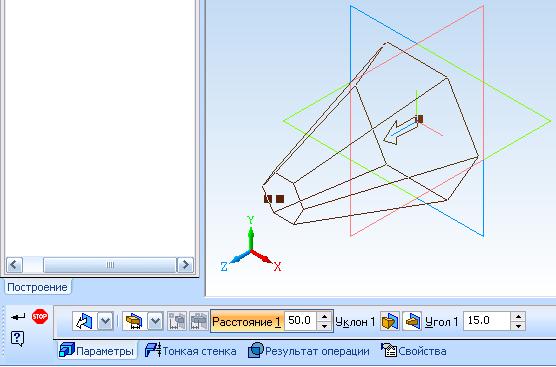Click the create object Enter arrow icon
This screenshot has width=556, height=367.
coord(18,317)
